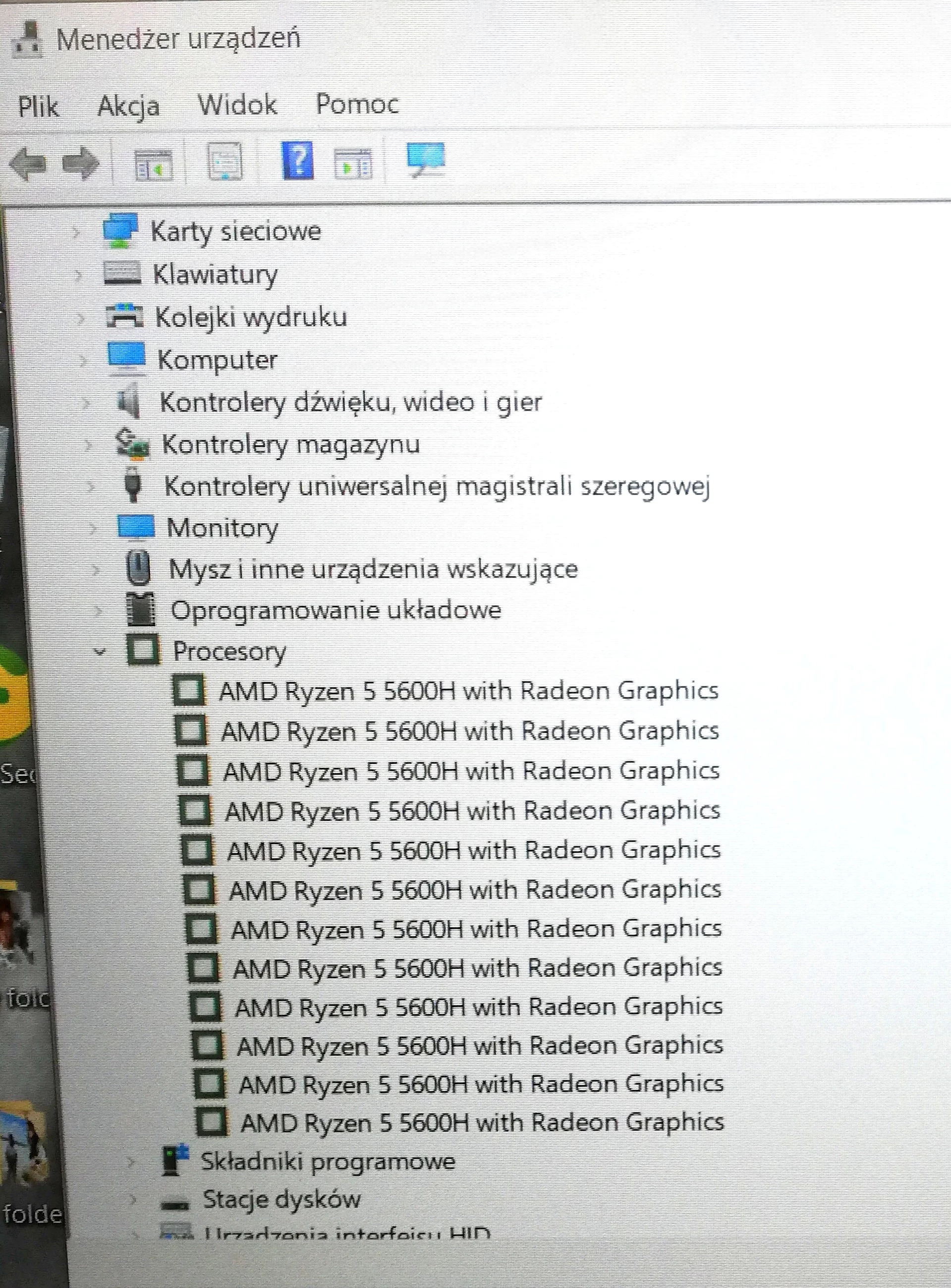
Task: Open the Plik menu
Action: [38, 107]
